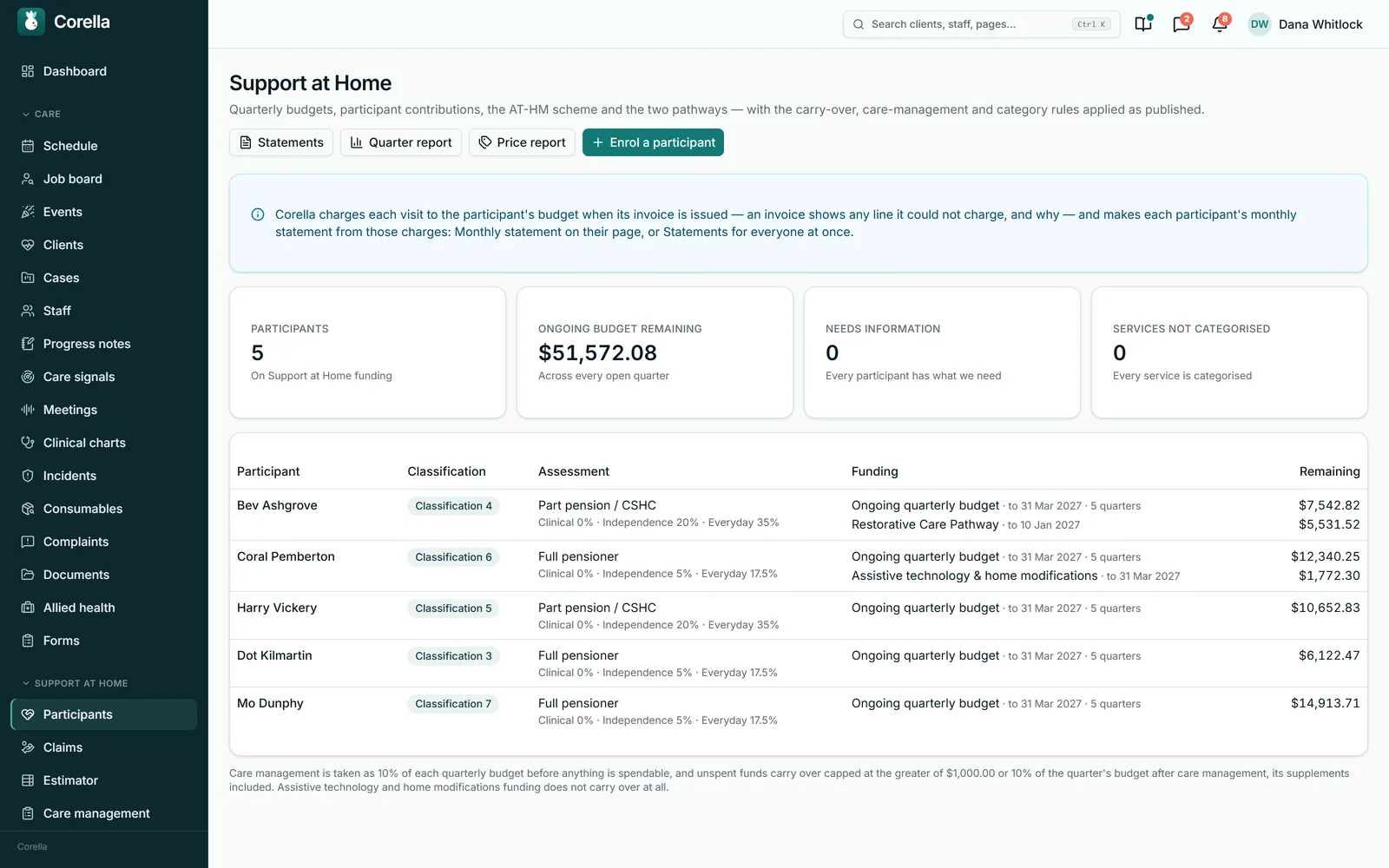Click Enrol a participant button

[x=653, y=142]
